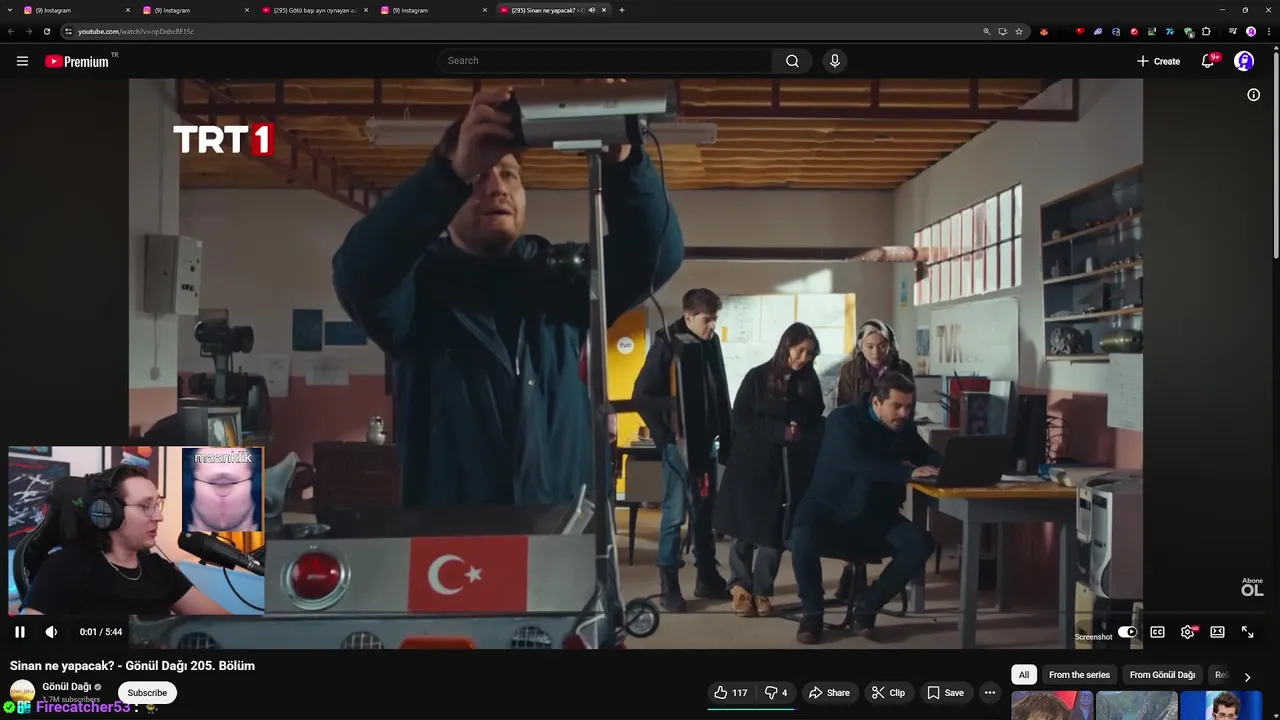
Task: Toggle closed captions CC
Action: click(x=1157, y=632)
